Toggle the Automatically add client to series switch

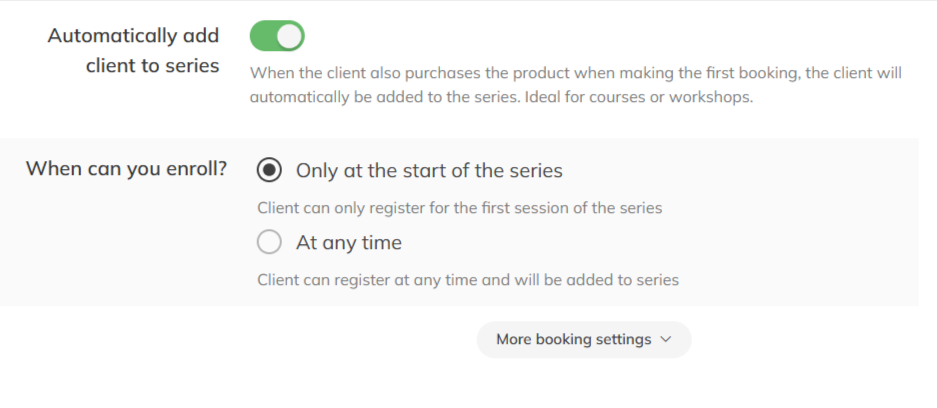(277, 37)
